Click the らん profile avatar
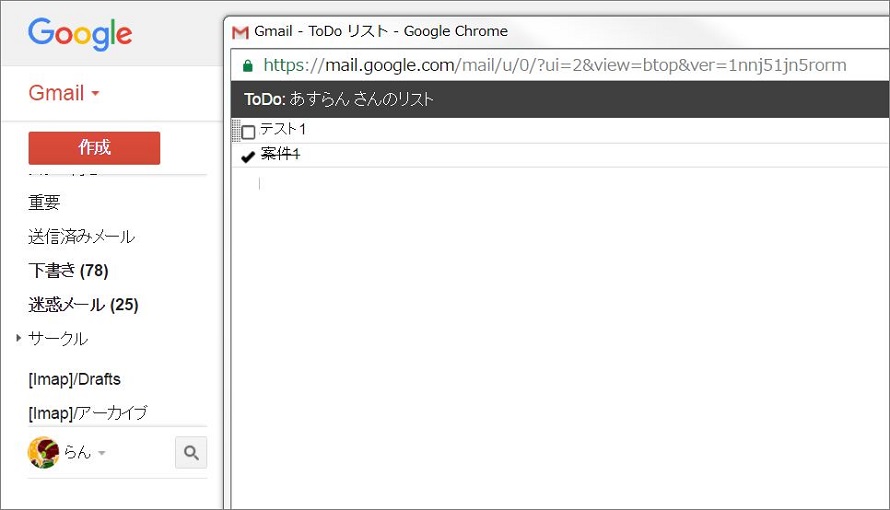 (x=43, y=452)
